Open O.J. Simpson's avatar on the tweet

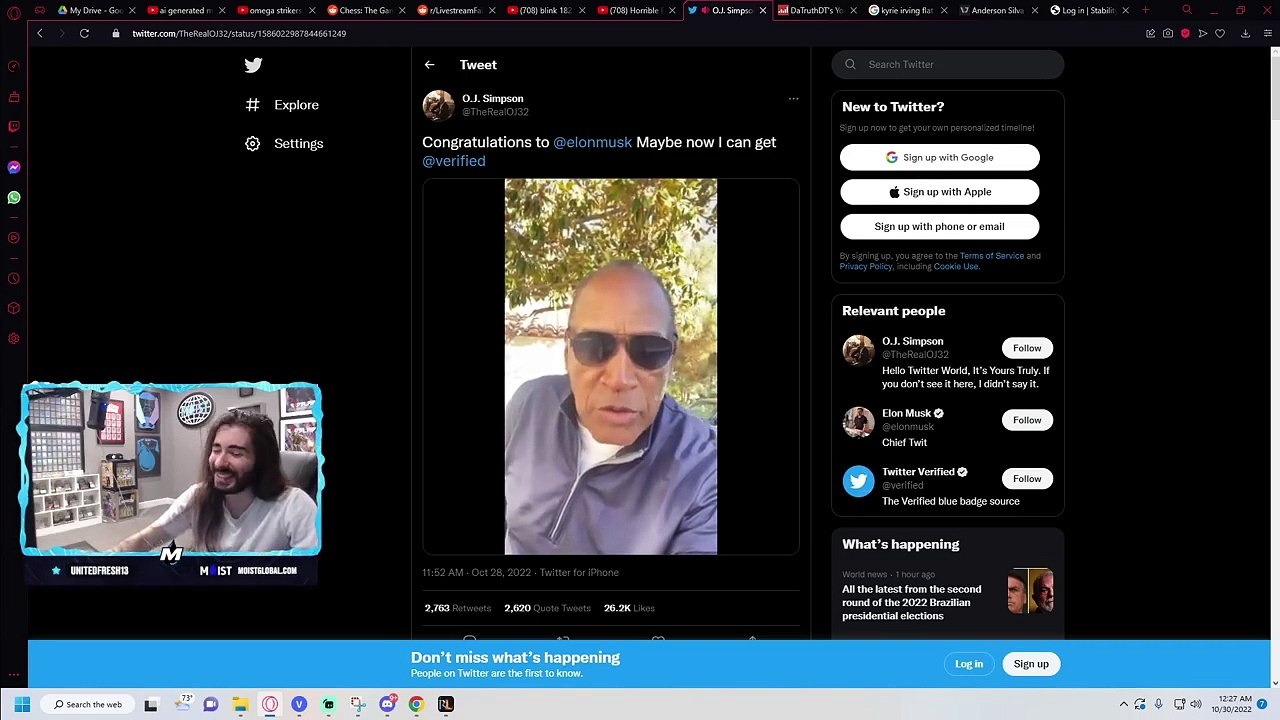coord(438,105)
